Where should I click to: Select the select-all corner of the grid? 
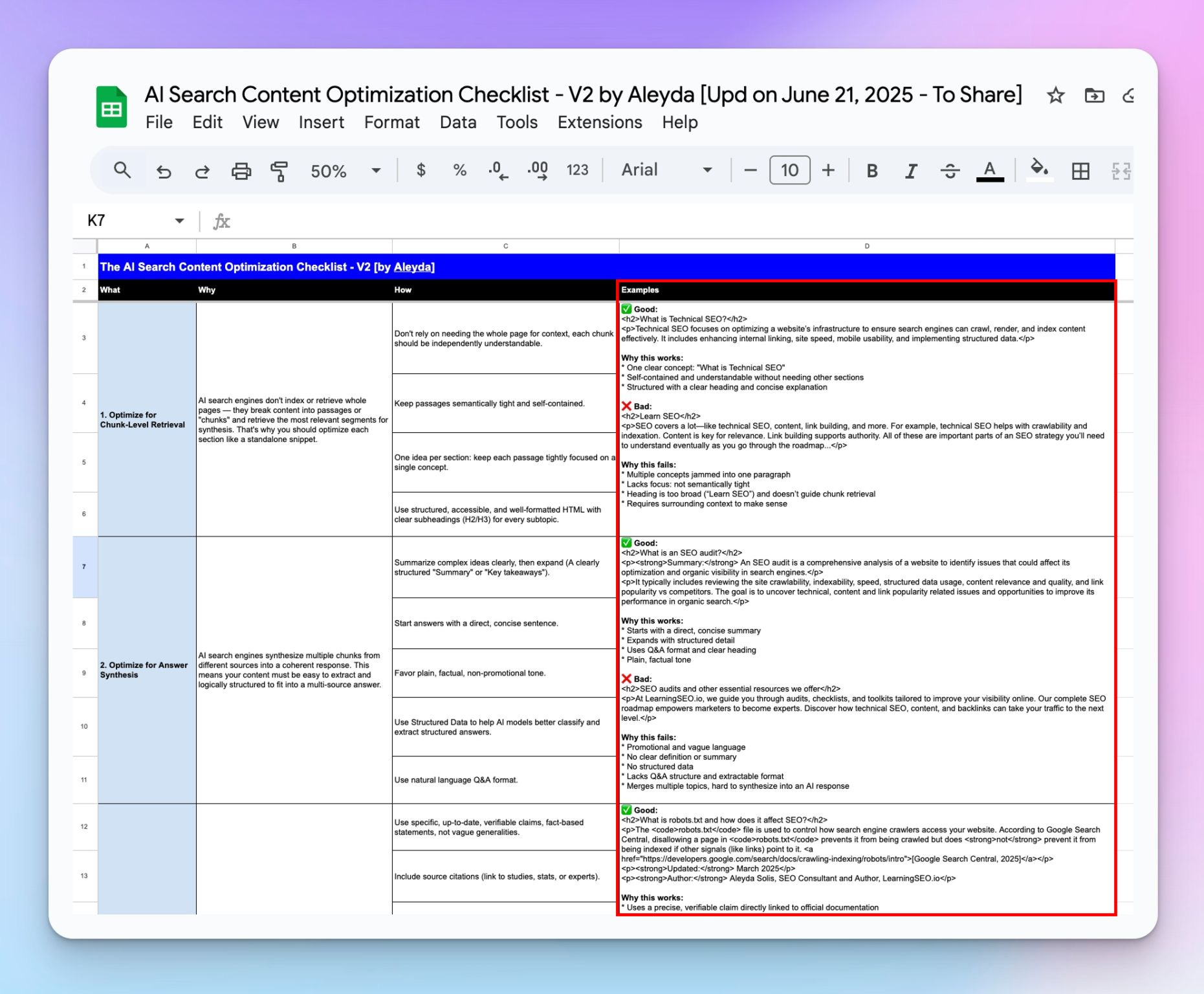tap(85, 246)
